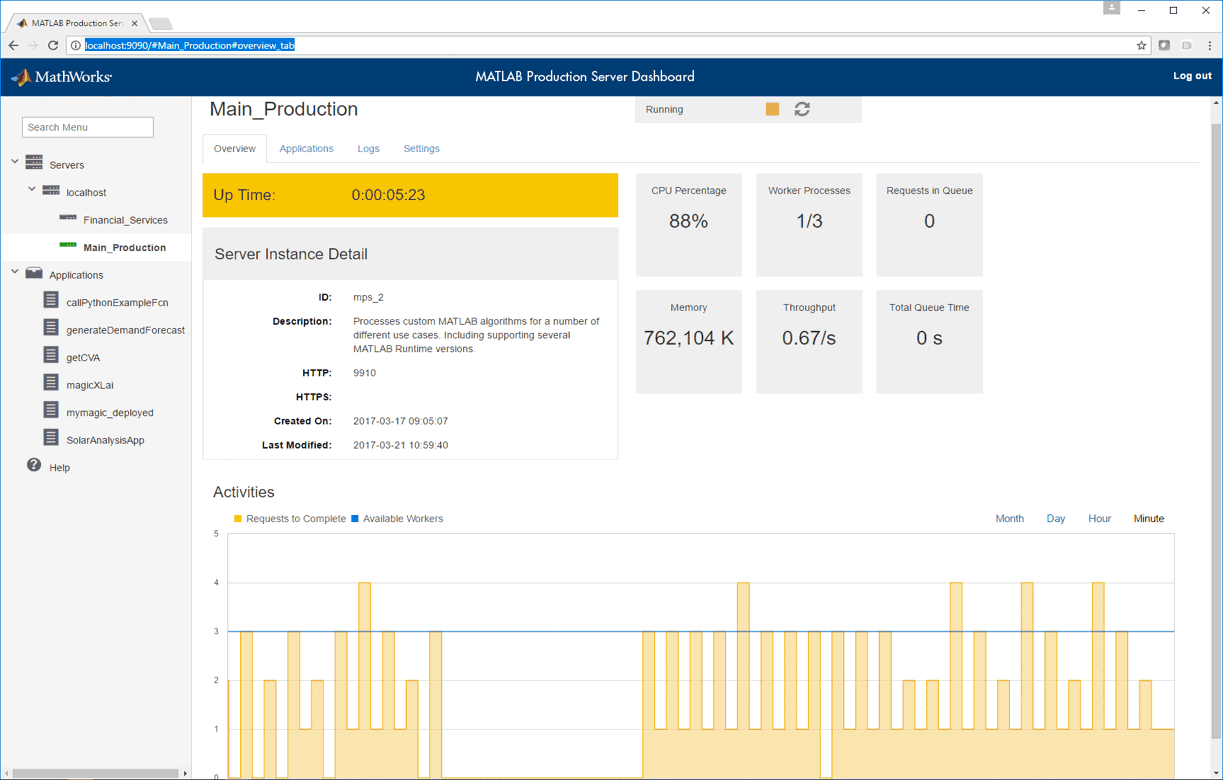Click the Servers rack icon in sidebar
Image resolution: width=1223 pixels, height=780 pixels.
click(x=35, y=163)
